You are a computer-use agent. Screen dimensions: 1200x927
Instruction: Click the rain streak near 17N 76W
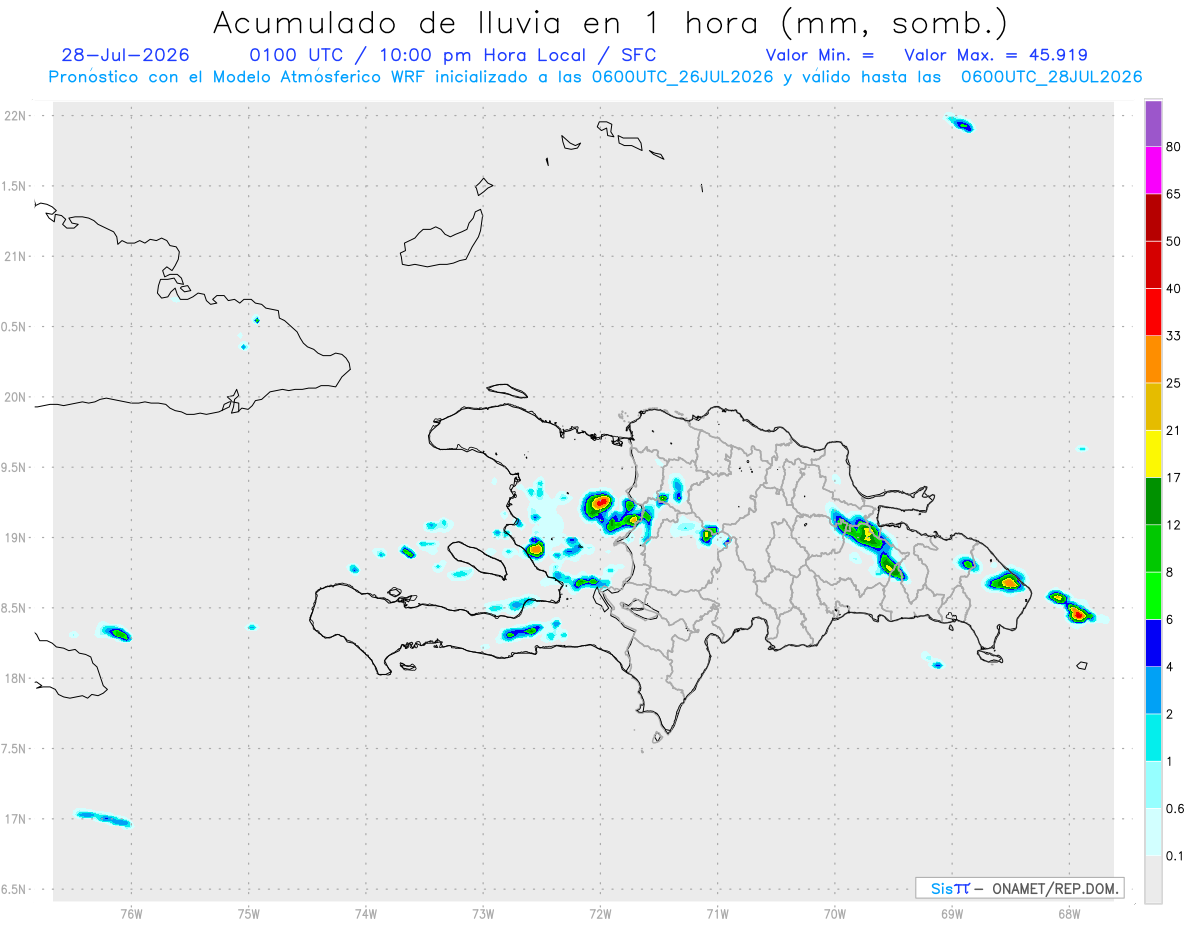(104, 819)
